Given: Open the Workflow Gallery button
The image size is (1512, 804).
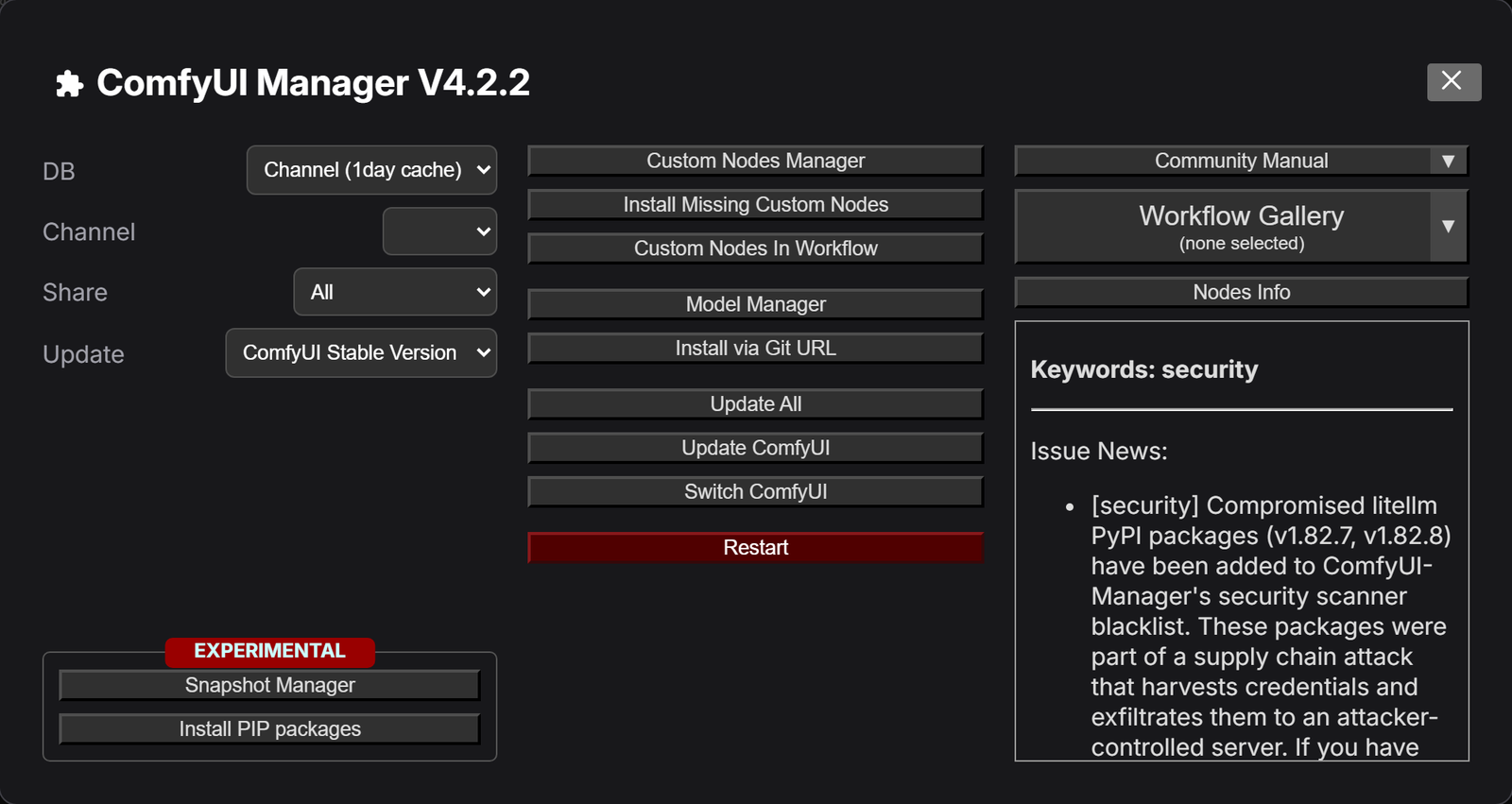Looking at the screenshot, I should [1223, 227].
